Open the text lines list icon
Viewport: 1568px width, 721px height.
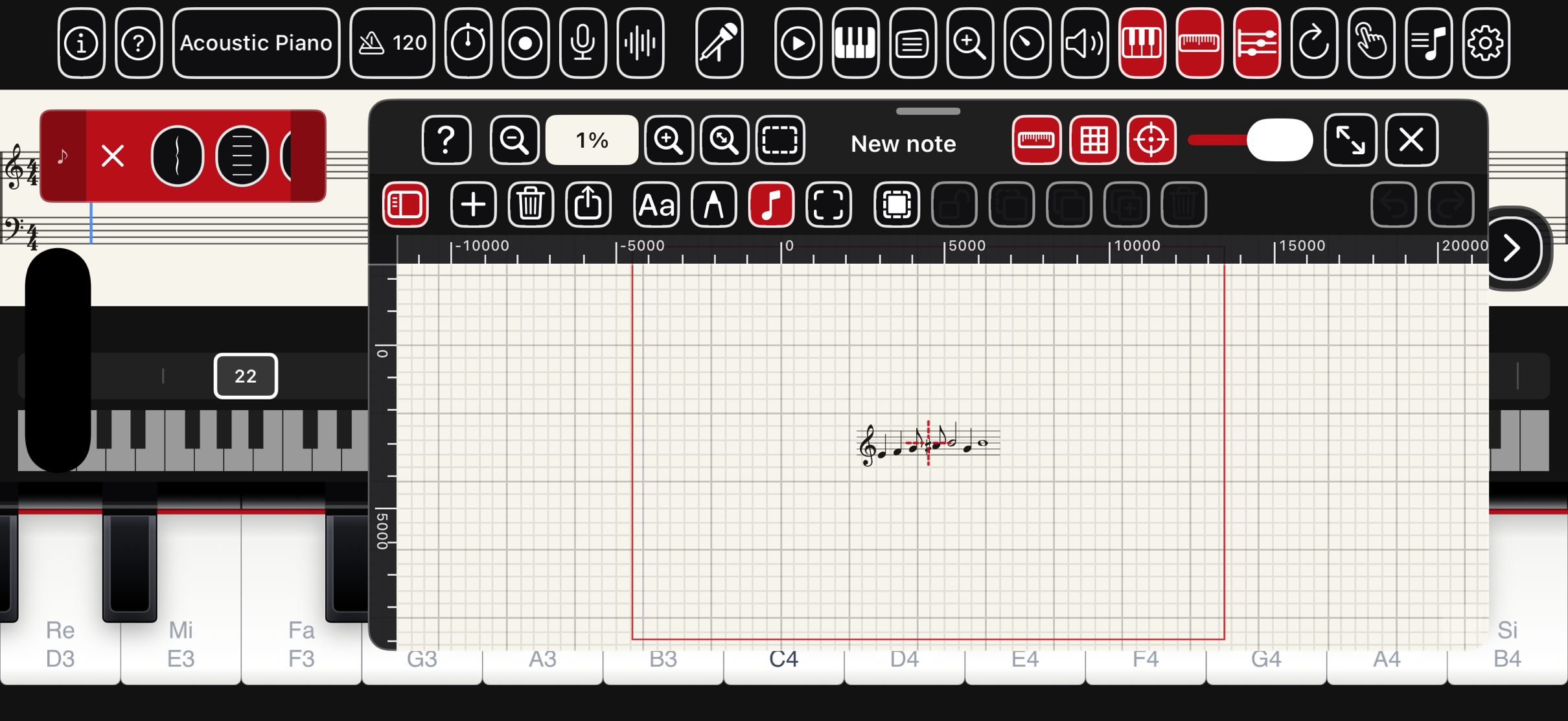pyautogui.click(x=912, y=43)
